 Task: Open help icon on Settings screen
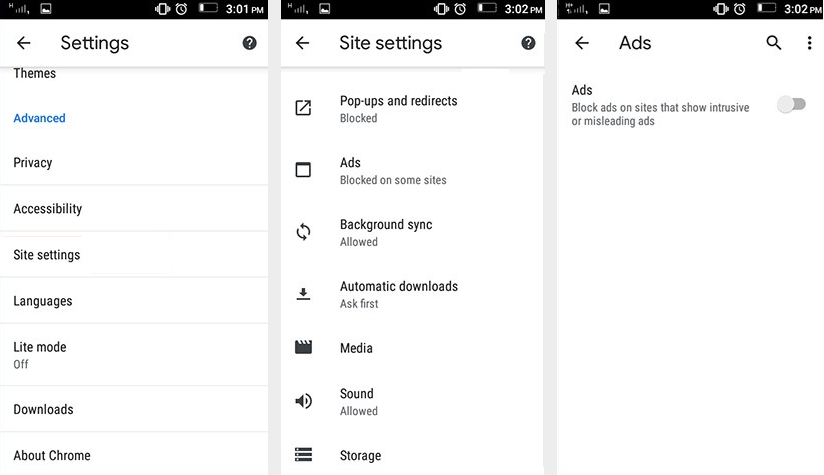coord(249,43)
